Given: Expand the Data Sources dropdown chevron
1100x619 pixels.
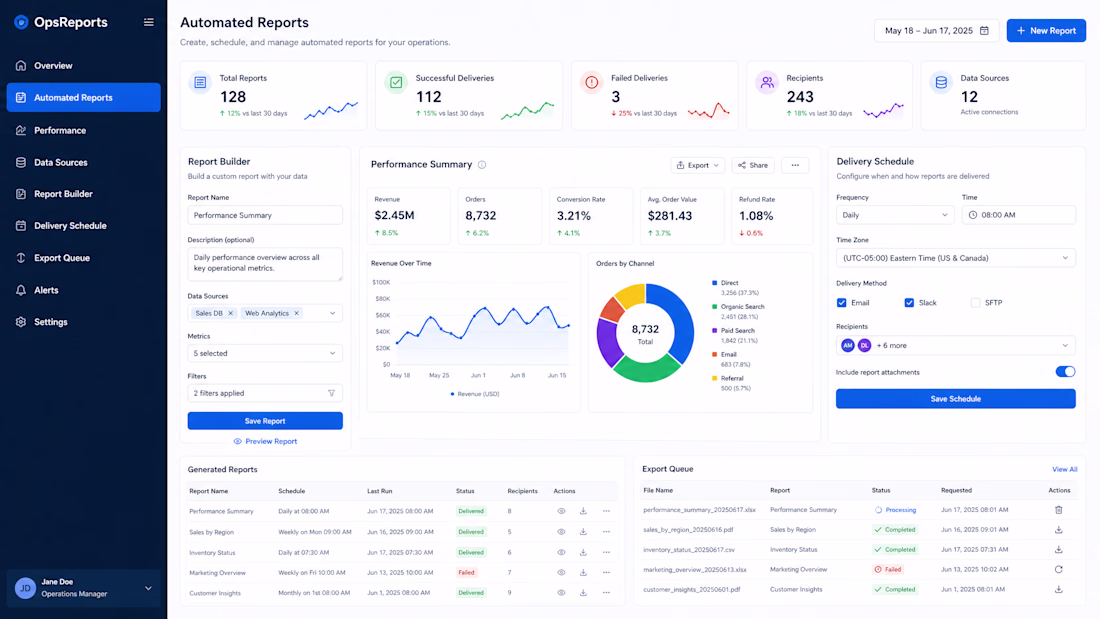Looking at the screenshot, I should 333,314.
